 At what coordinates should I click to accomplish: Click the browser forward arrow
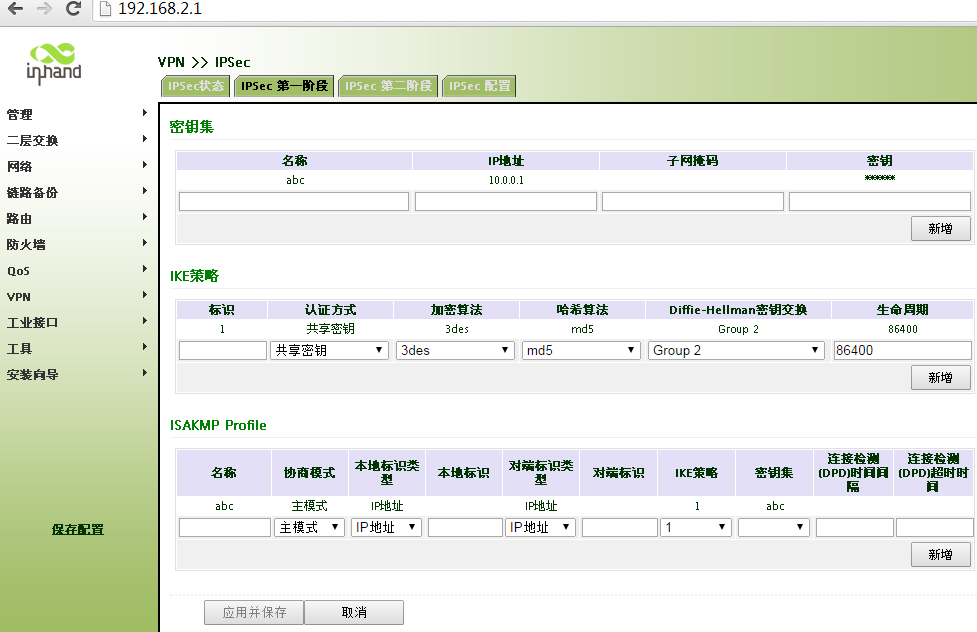coord(43,9)
